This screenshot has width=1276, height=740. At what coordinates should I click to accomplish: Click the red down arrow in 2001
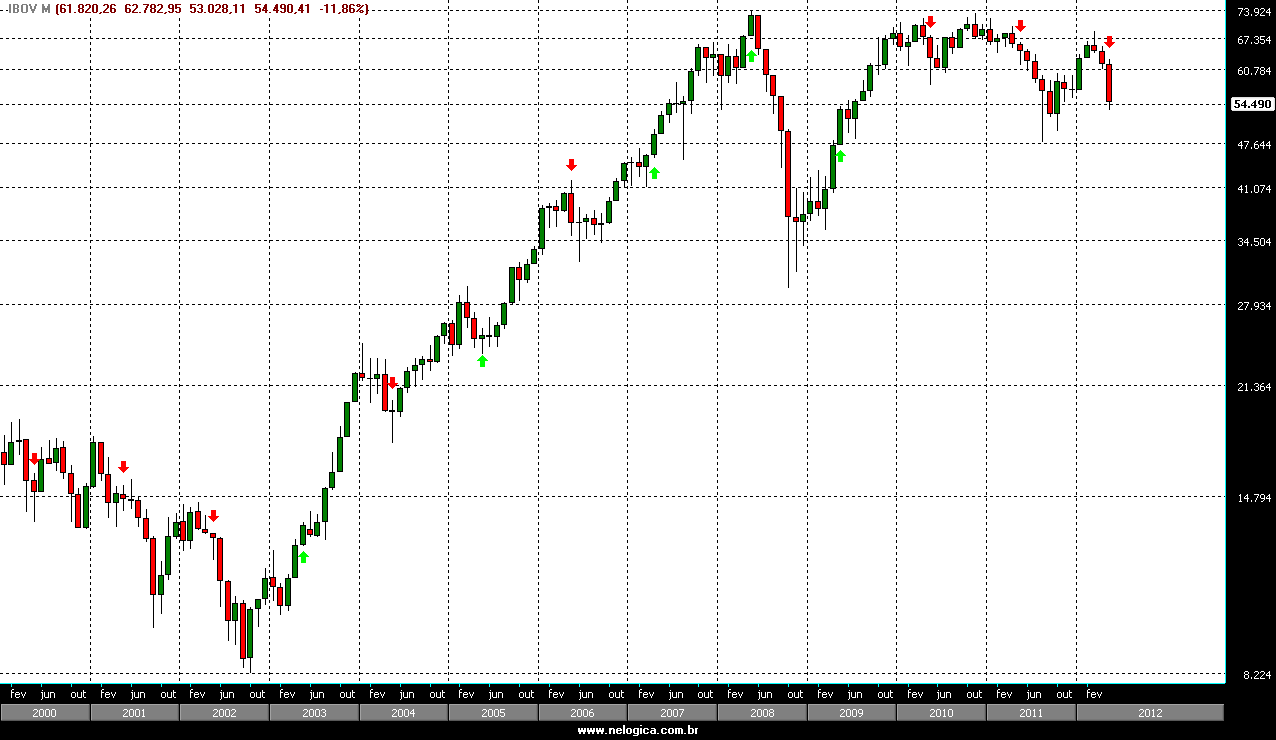coord(124,467)
